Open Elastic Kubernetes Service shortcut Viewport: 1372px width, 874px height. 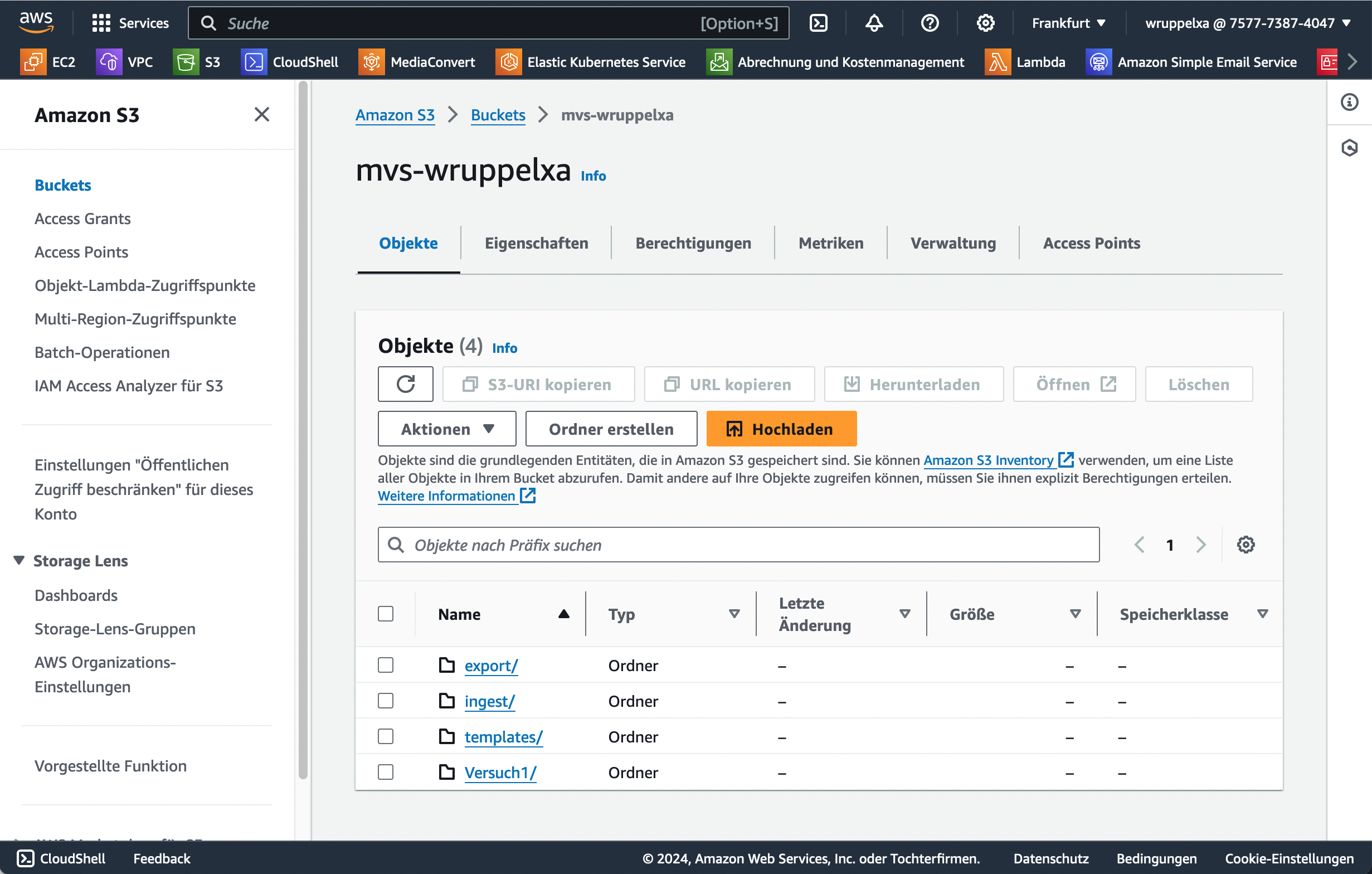click(x=590, y=61)
